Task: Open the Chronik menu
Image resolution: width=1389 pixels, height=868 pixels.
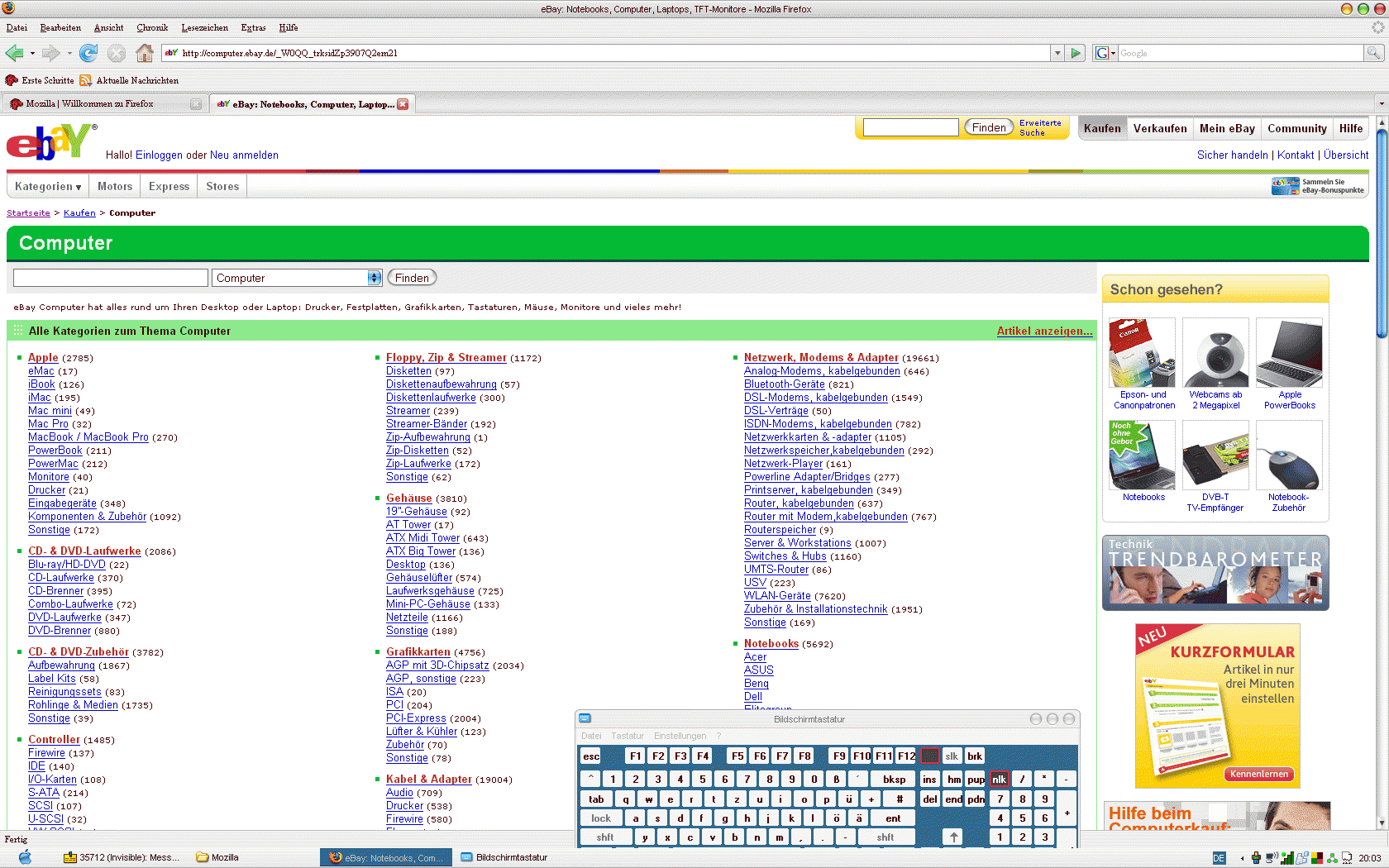Action: click(152, 27)
